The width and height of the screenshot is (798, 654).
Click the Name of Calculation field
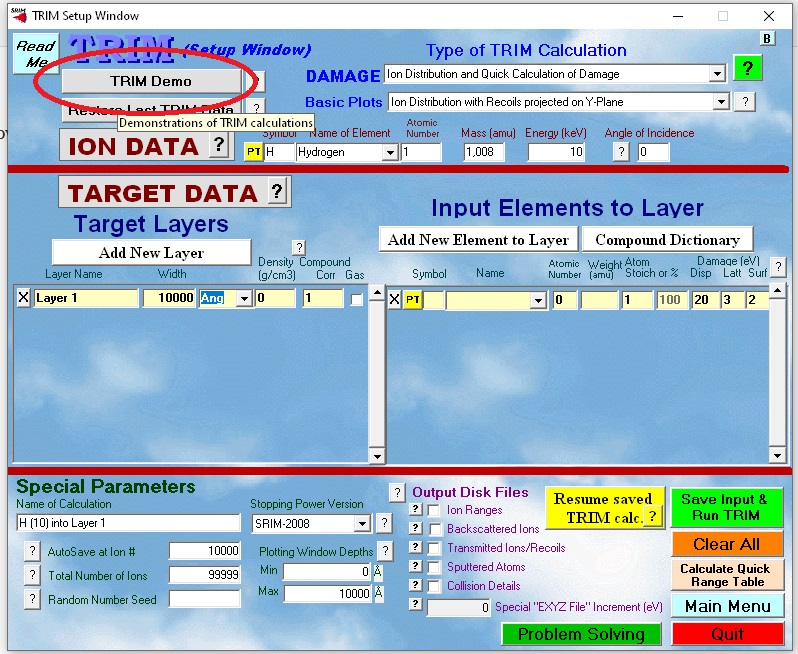[128, 523]
